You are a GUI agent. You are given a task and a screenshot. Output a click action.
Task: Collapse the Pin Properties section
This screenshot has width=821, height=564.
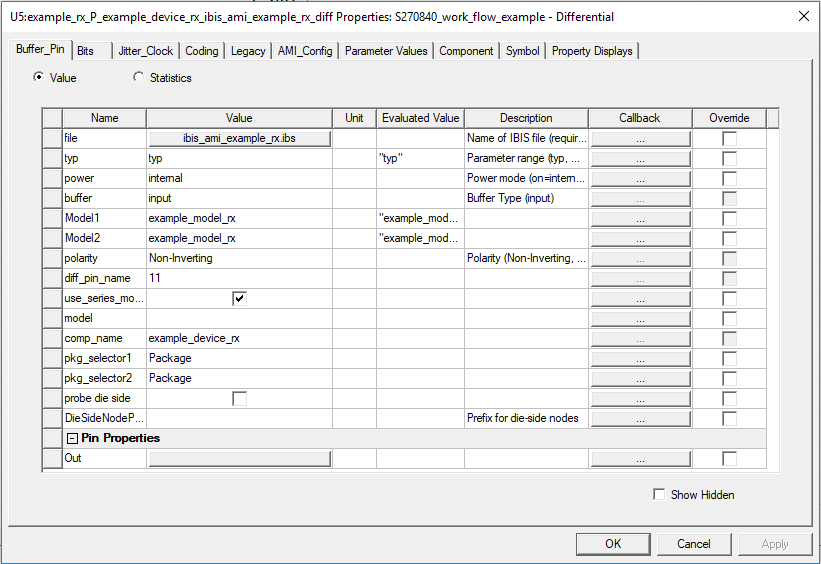coord(72,438)
